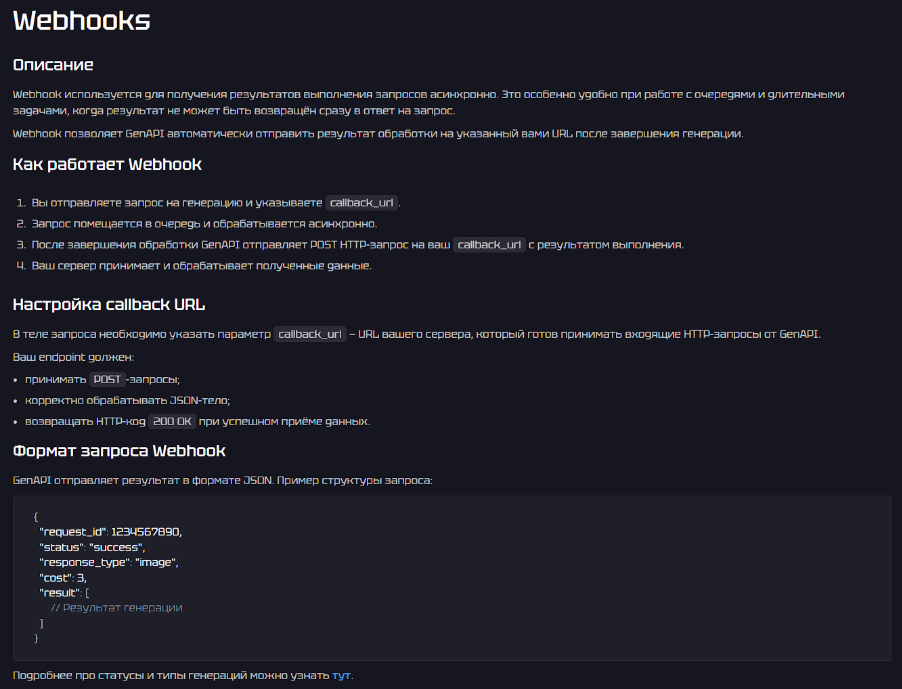Click the "Webhooks" page title
902x689 pixels.
pos(81,23)
